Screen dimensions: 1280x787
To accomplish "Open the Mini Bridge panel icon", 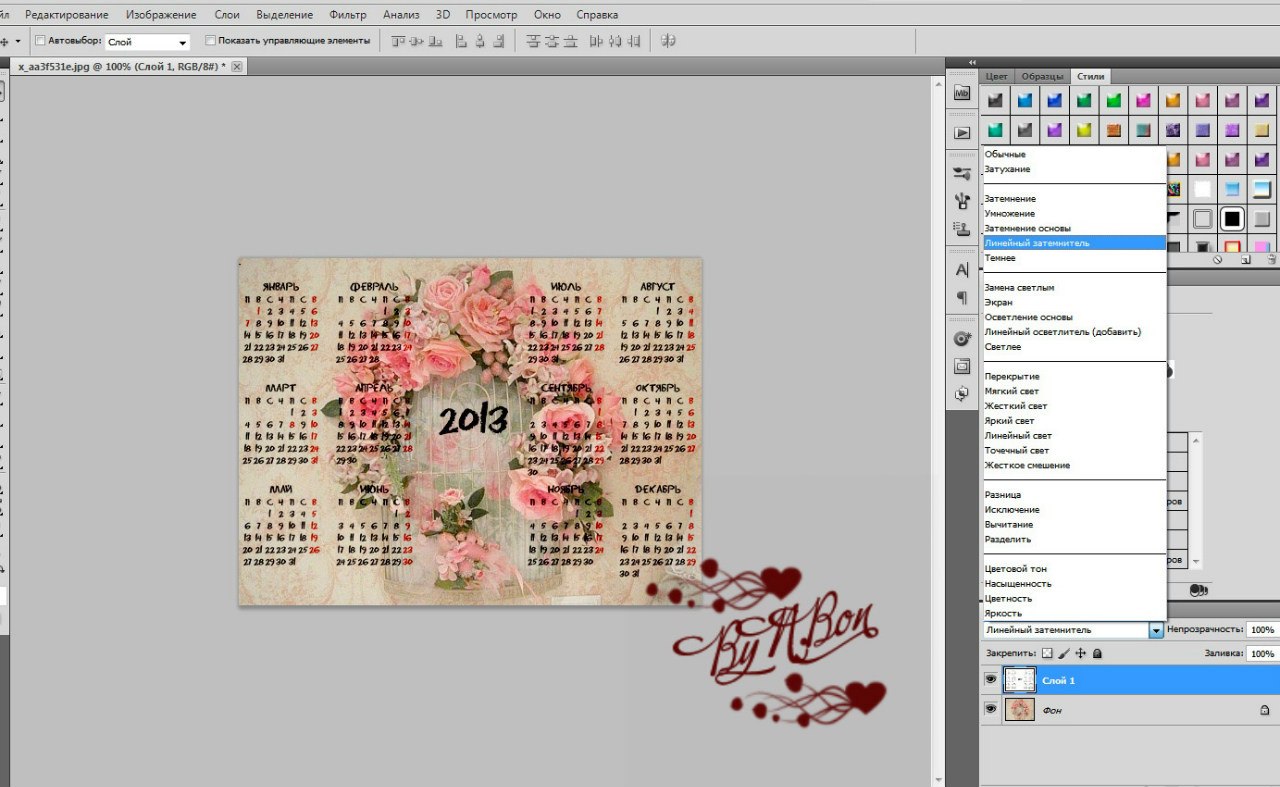I will tap(962, 93).
